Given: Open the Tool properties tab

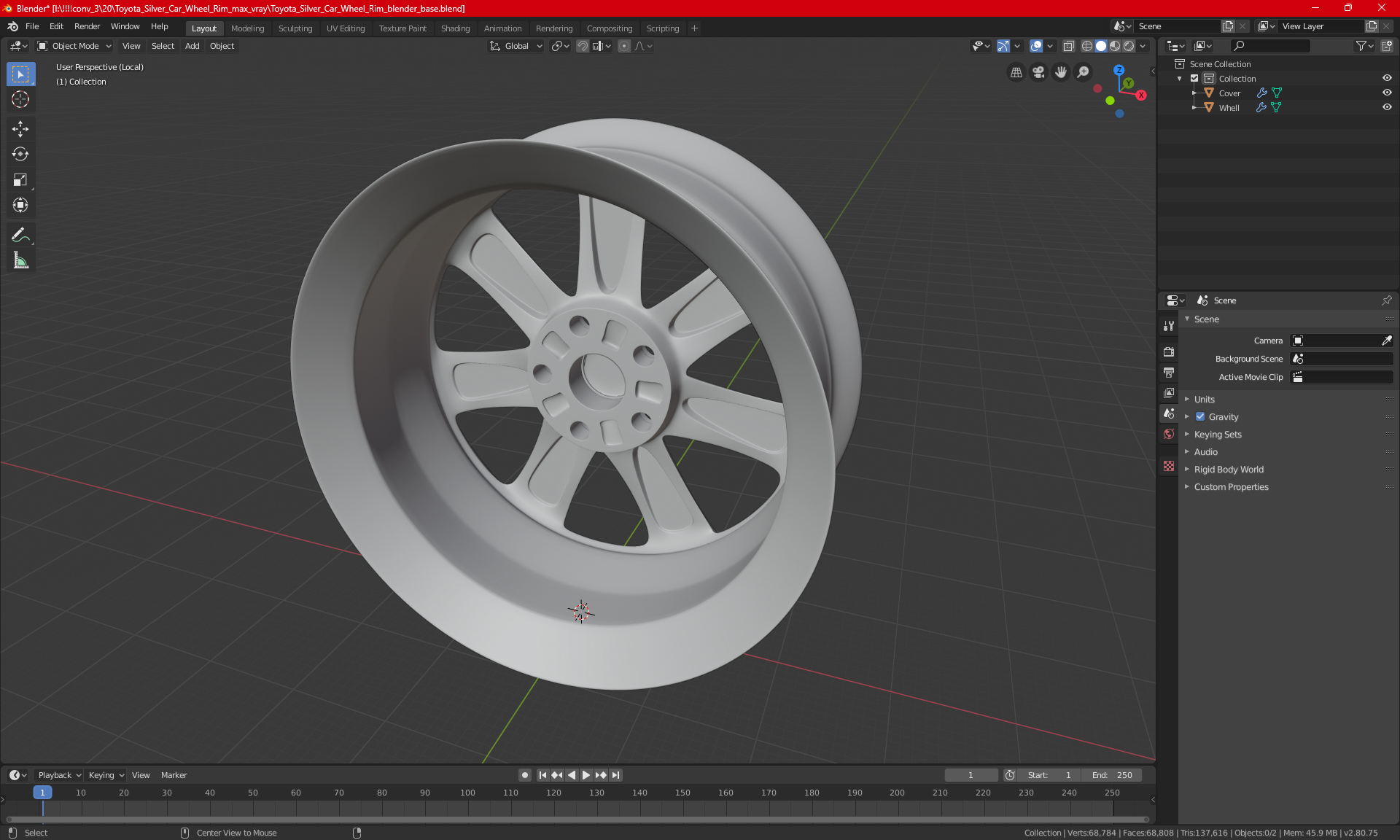Looking at the screenshot, I should click(x=1169, y=326).
